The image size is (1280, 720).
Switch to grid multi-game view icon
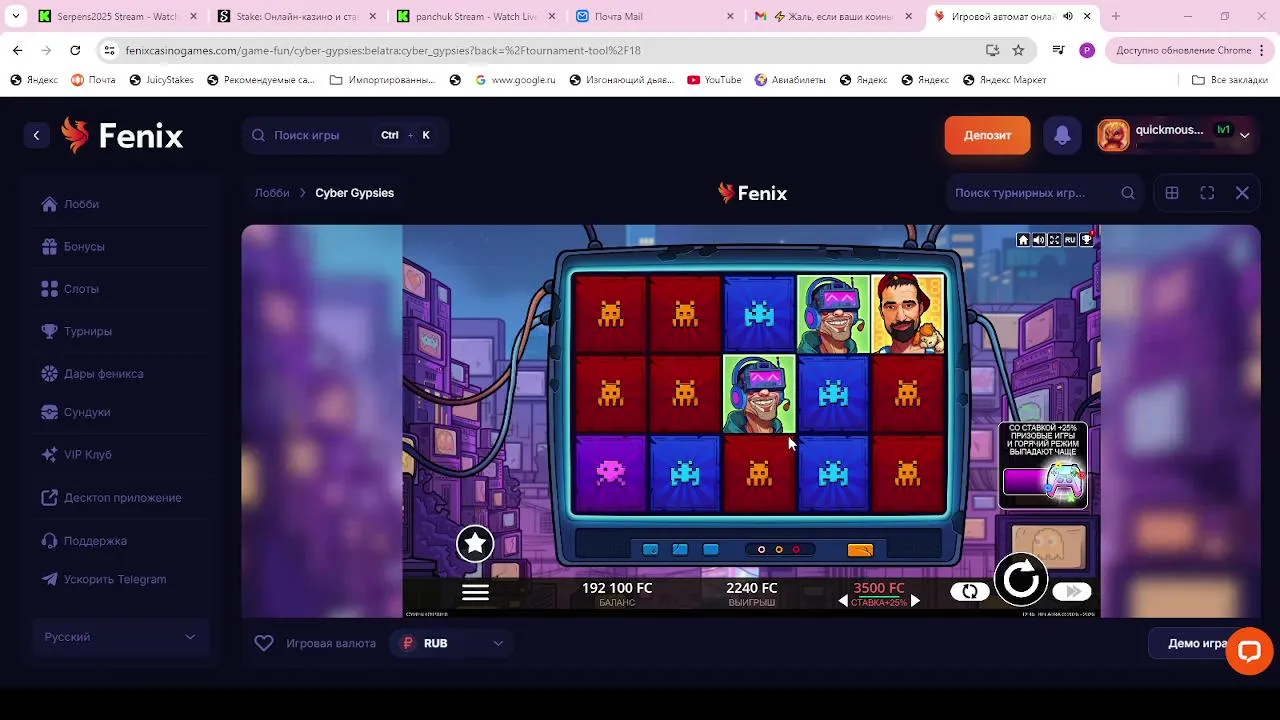pos(1172,193)
